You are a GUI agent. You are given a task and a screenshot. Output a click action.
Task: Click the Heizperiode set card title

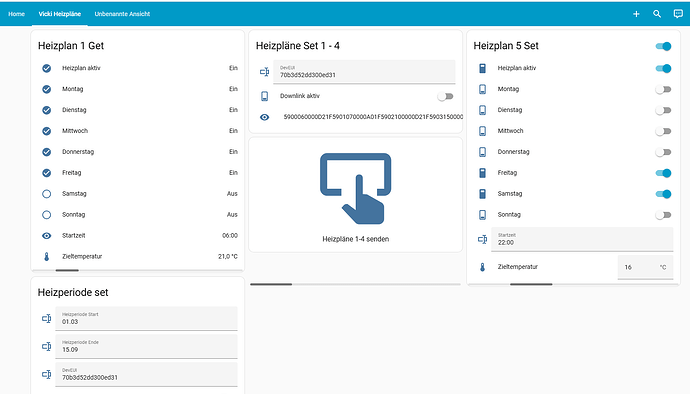click(73, 292)
